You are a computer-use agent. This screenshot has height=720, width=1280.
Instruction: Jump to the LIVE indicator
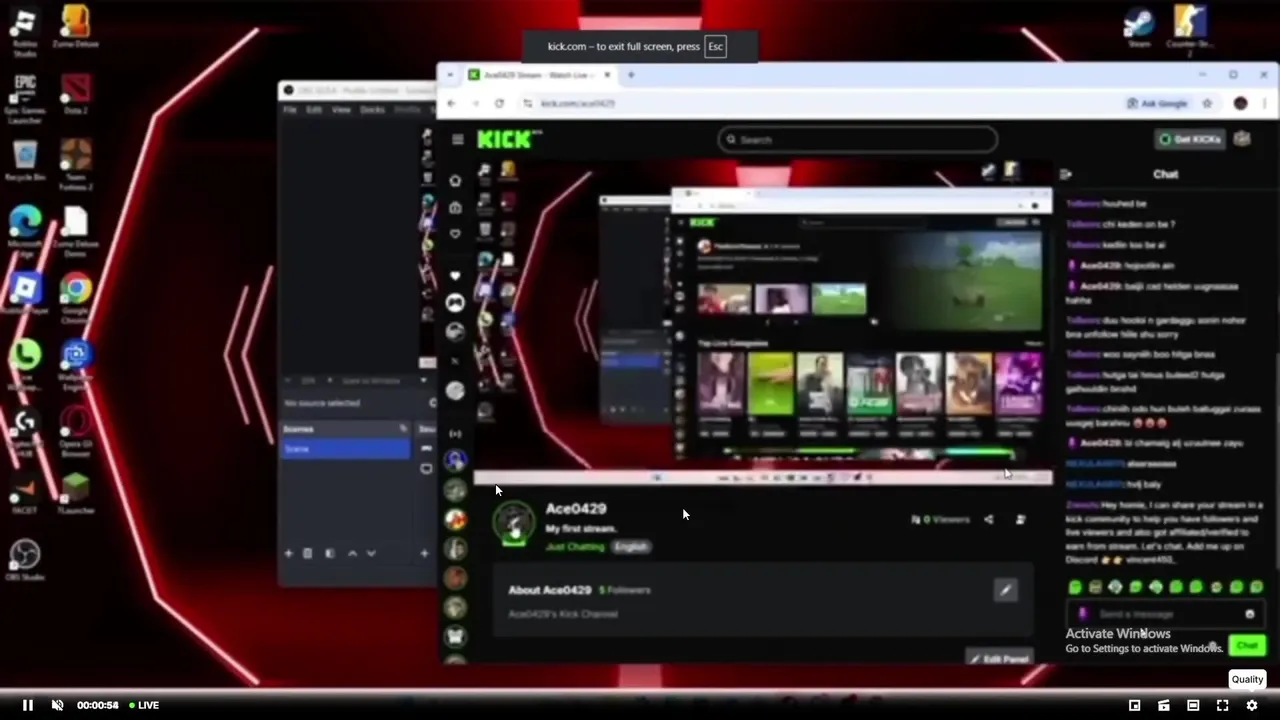tap(143, 705)
